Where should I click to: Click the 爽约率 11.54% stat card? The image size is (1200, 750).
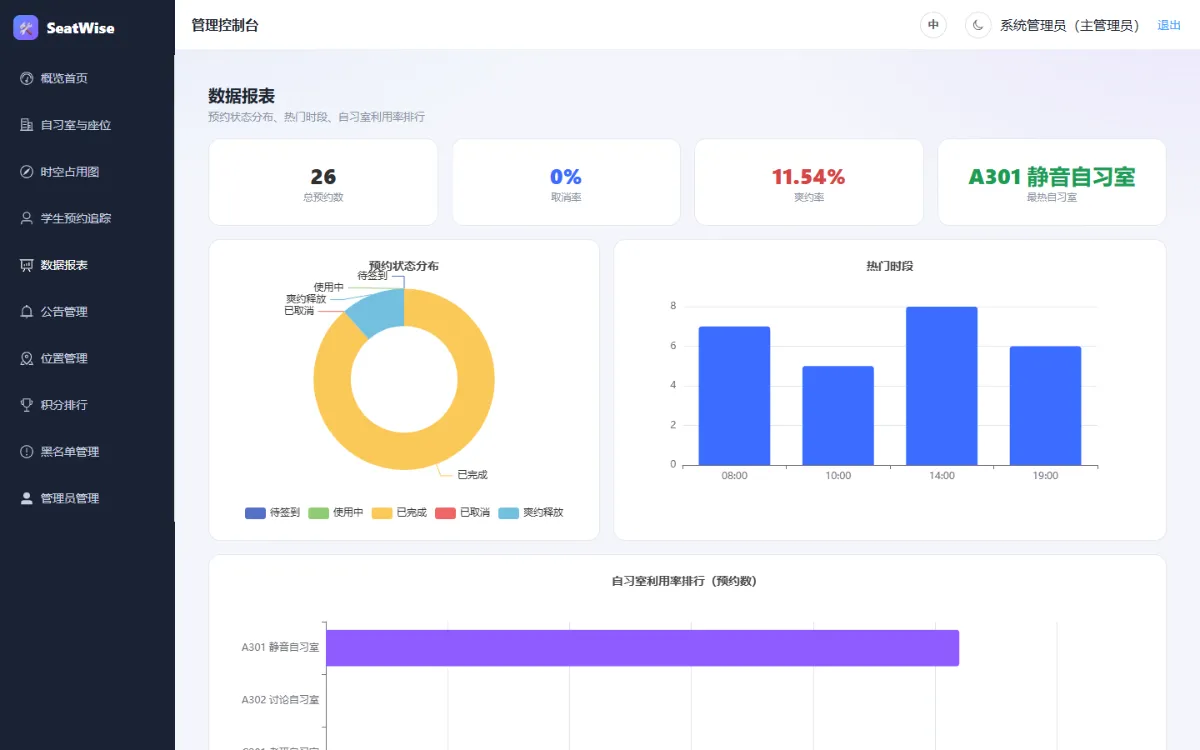click(x=809, y=182)
